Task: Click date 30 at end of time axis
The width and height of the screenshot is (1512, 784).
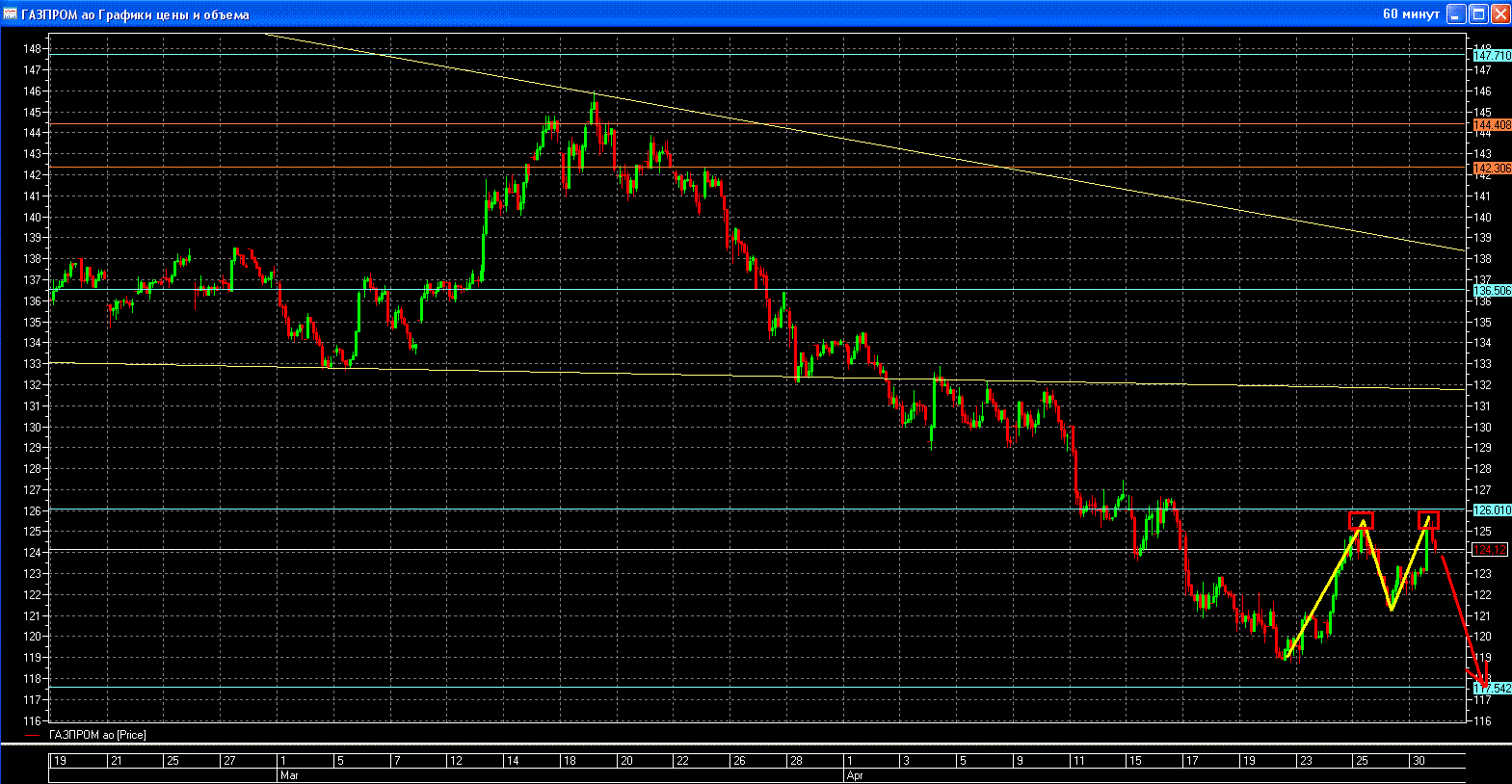Action: pos(1419,761)
